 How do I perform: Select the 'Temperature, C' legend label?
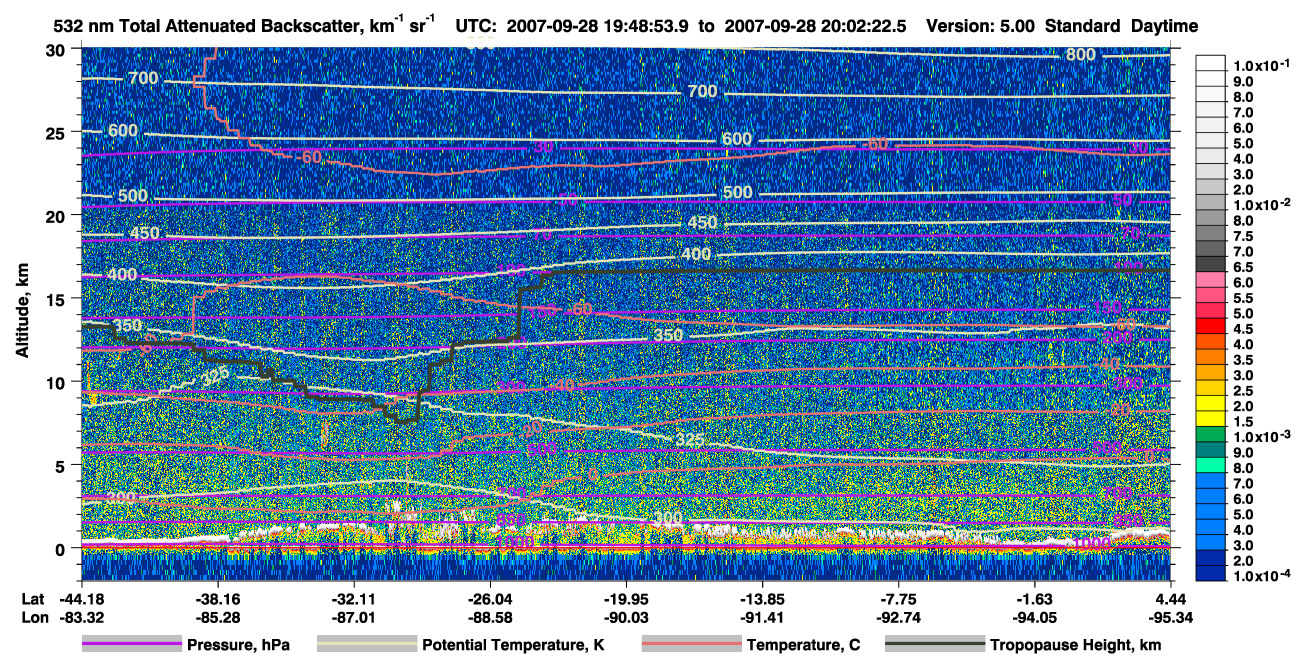coord(803,646)
